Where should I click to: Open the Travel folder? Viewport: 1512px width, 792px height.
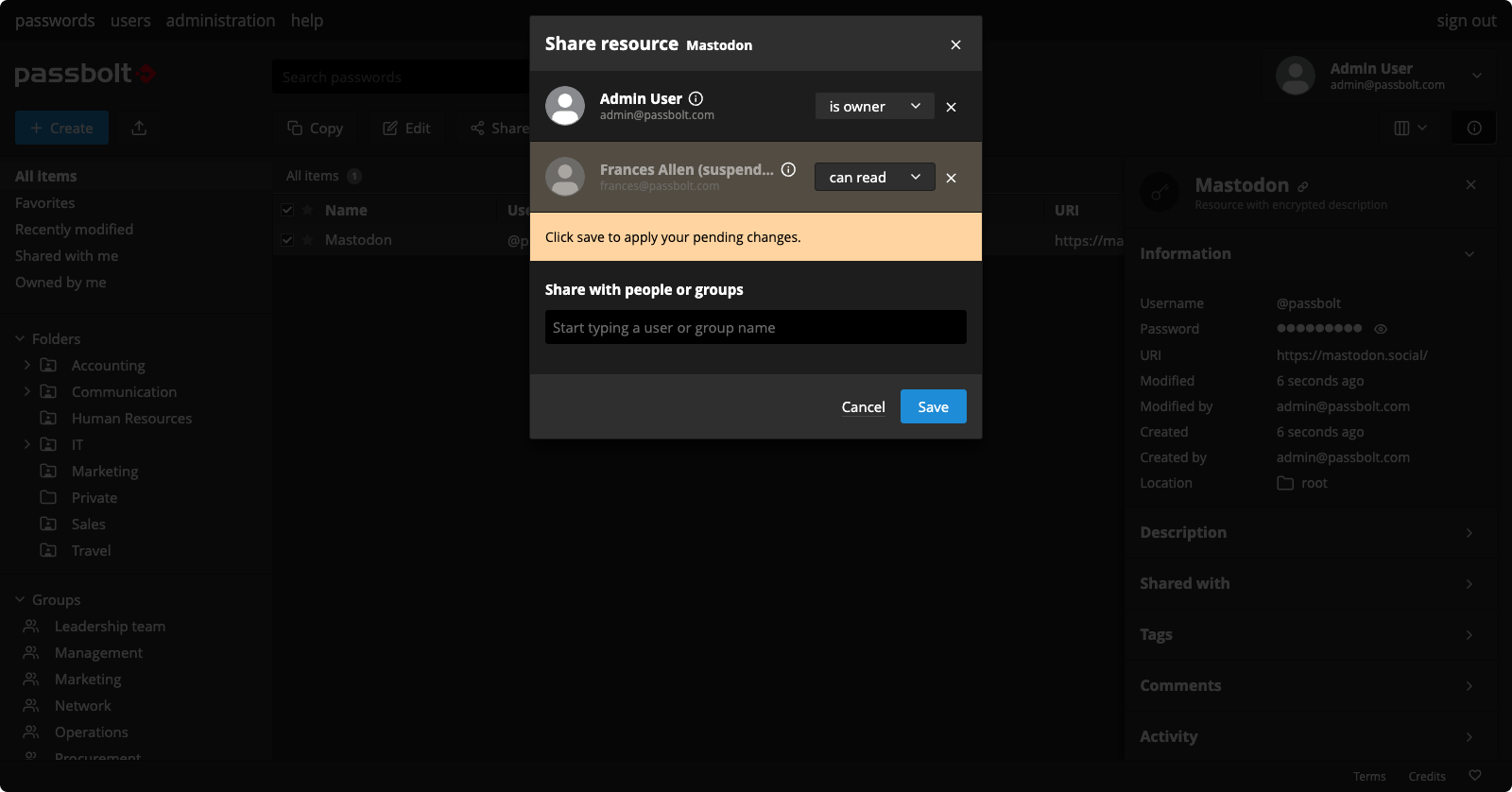click(x=91, y=550)
